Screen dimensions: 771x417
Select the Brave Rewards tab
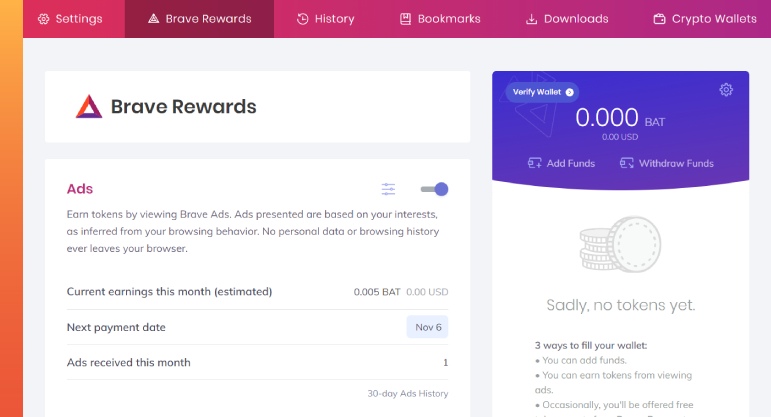(x=199, y=19)
